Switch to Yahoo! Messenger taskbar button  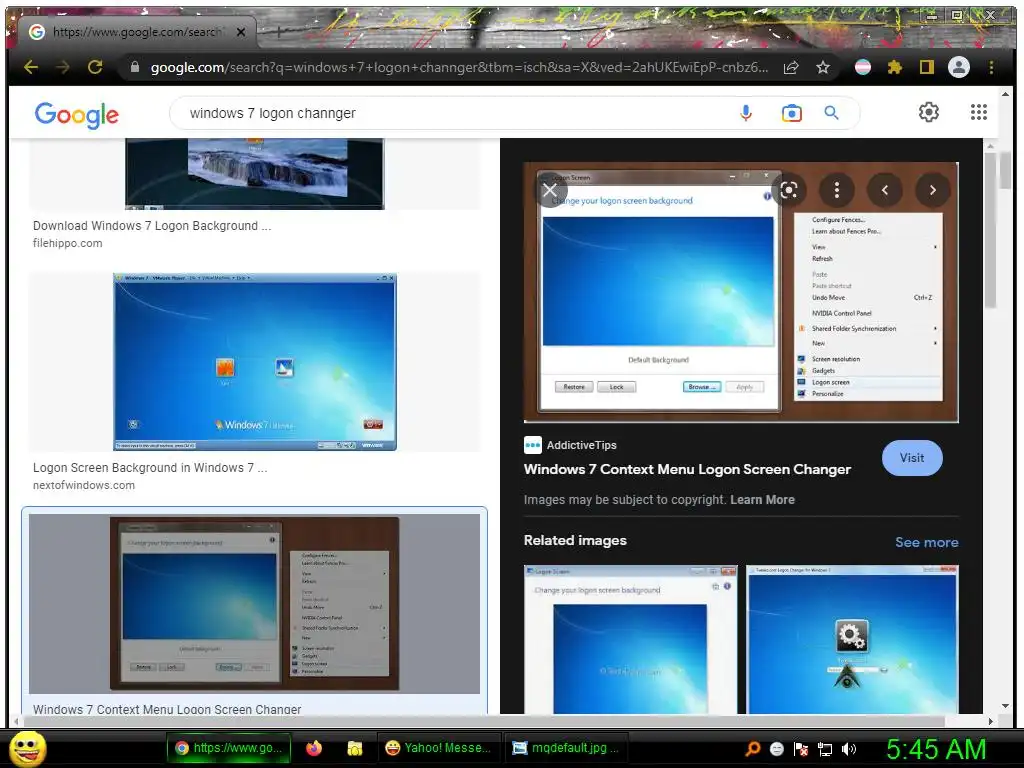click(x=439, y=748)
